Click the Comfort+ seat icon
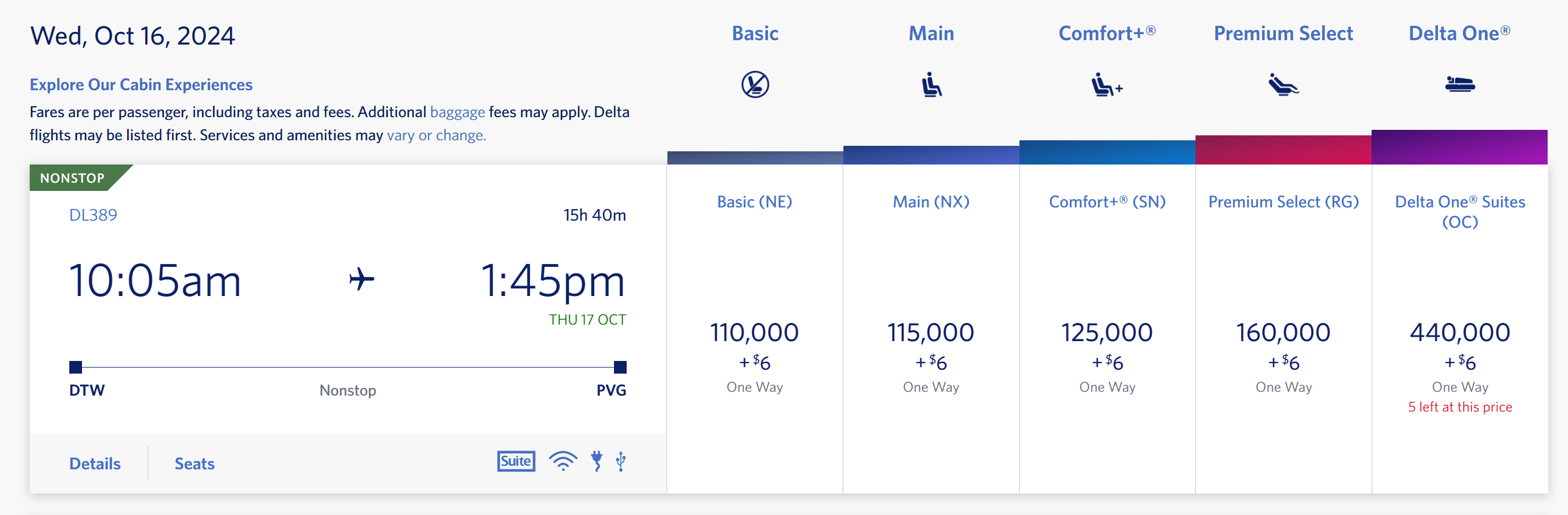The width and height of the screenshot is (1568, 515). (1106, 84)
